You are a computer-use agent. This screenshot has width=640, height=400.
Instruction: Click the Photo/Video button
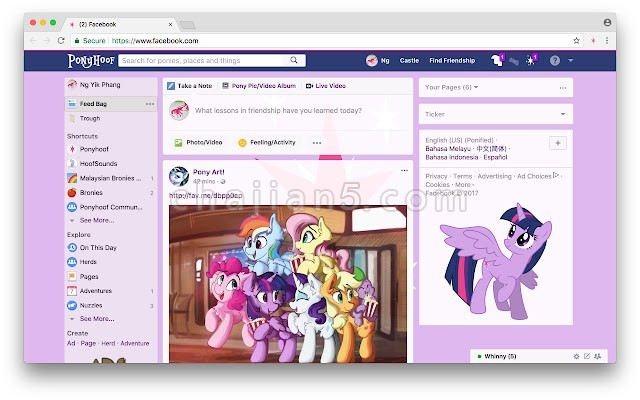click(x=198, y=143)
